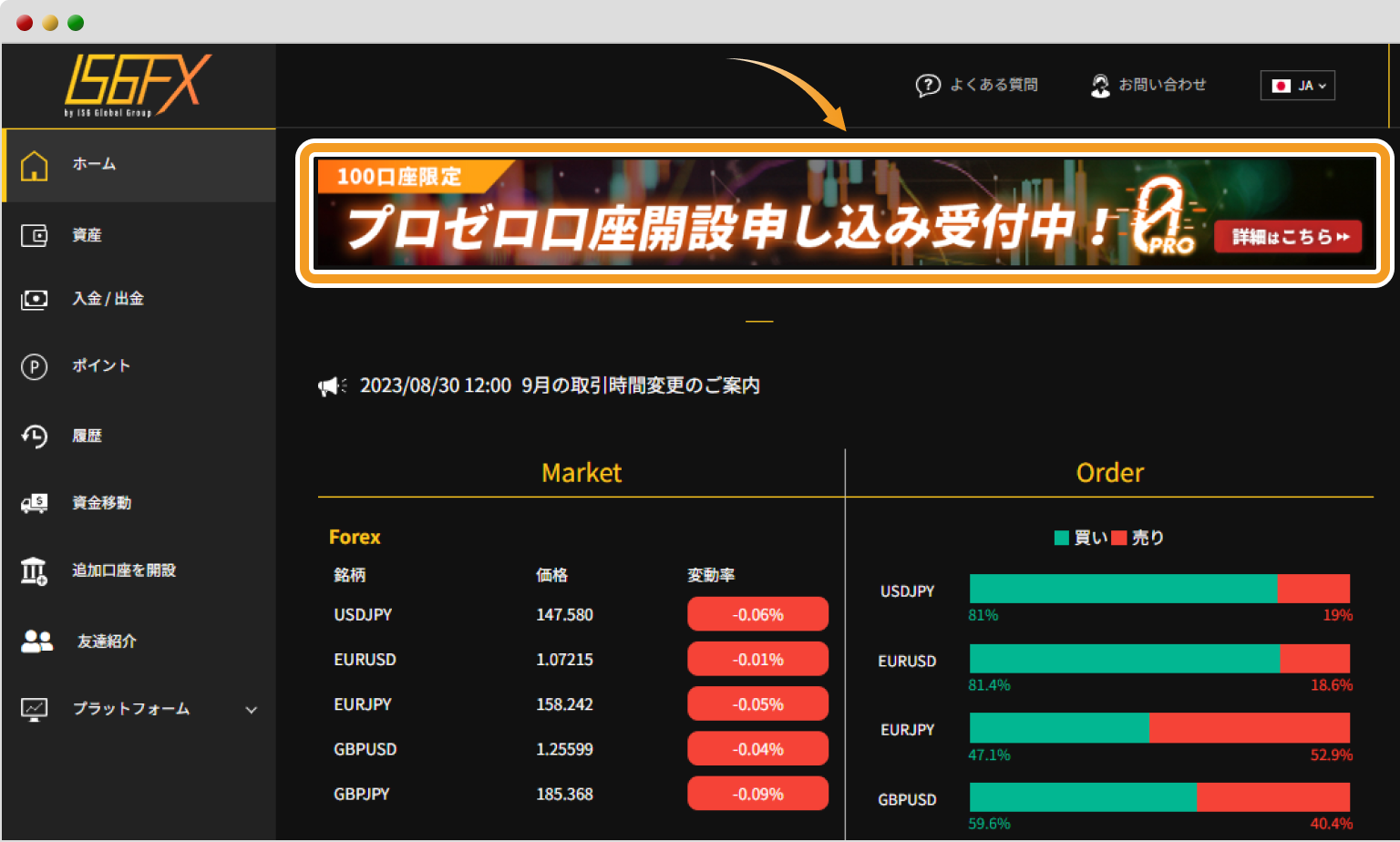Click the 資金移動 truck icon

click(35, 503)
